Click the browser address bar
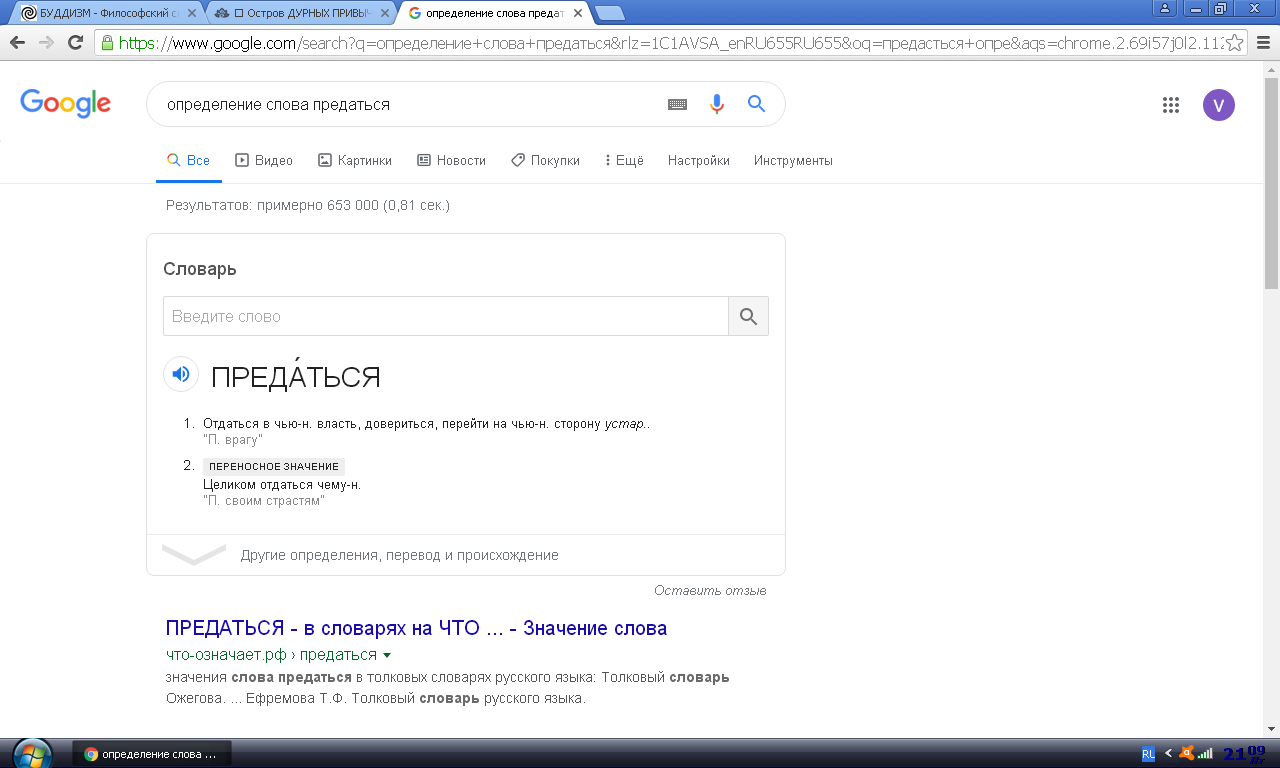 coord(670,43)
